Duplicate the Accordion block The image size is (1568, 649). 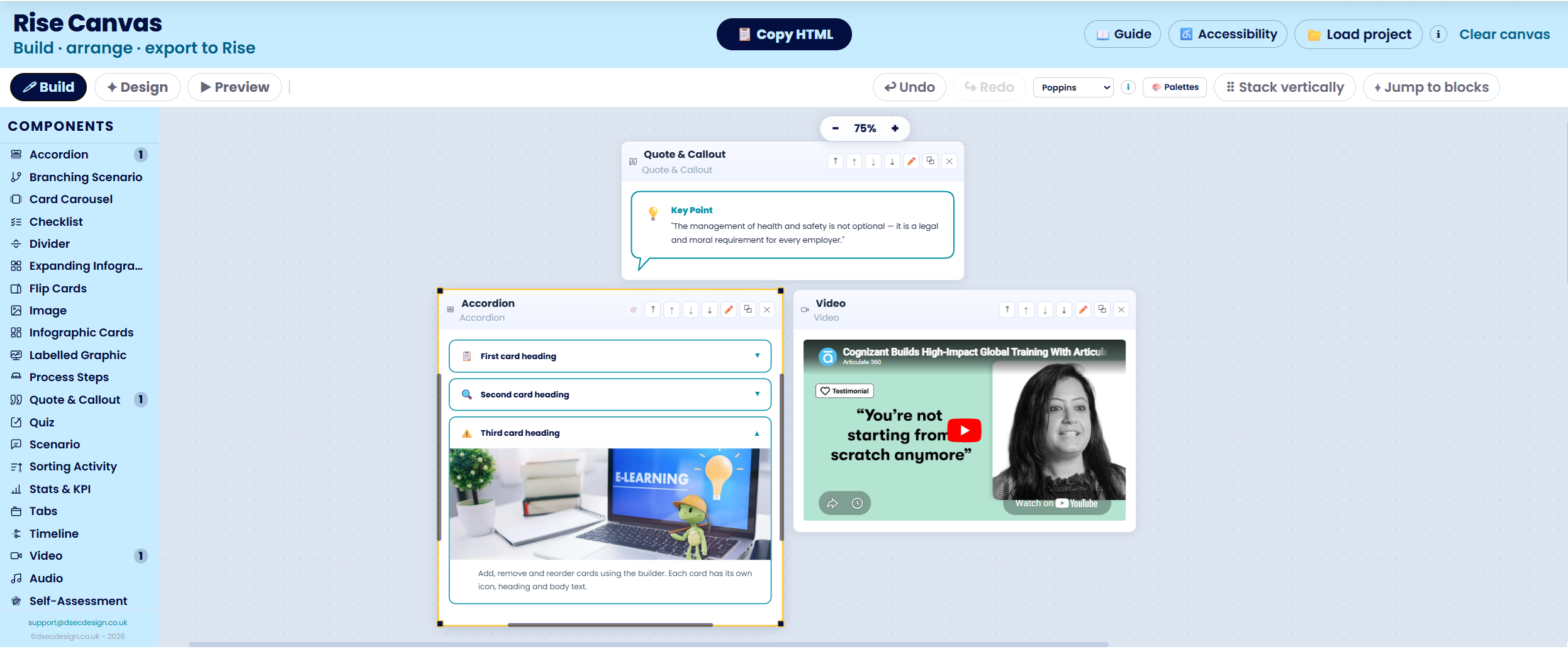pos(748,310)
